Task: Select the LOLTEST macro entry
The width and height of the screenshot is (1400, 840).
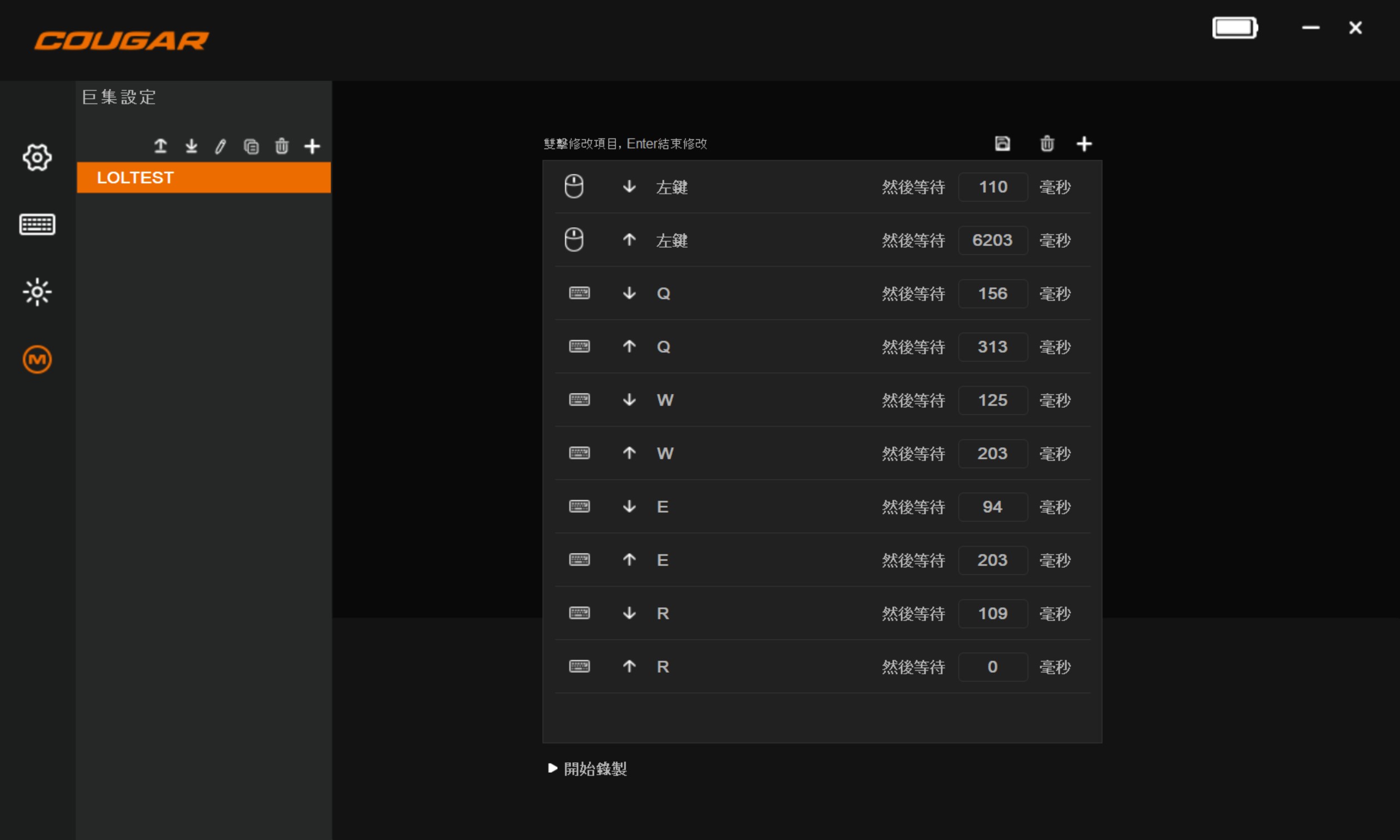Action: [204, 178]
